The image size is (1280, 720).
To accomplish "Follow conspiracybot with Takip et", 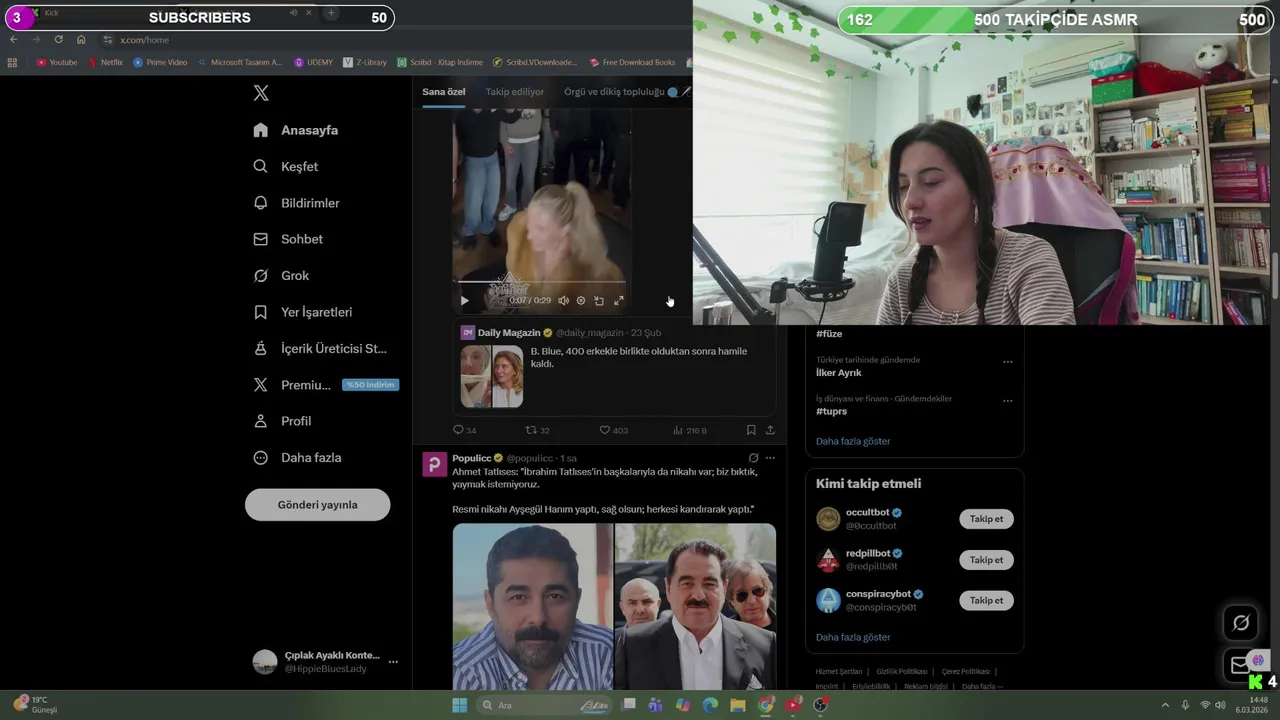I will coord(986,600).
